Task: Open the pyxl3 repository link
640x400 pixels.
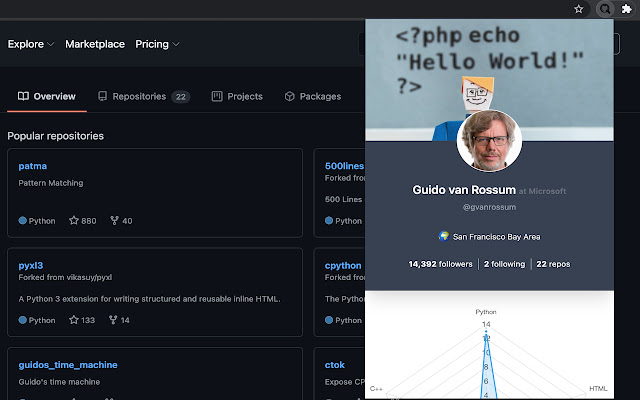Action: [31, 265]
